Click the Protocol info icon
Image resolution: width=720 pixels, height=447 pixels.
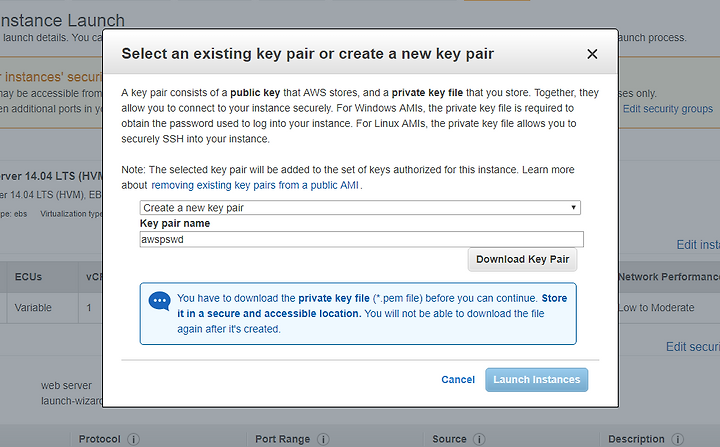[133, 439]
